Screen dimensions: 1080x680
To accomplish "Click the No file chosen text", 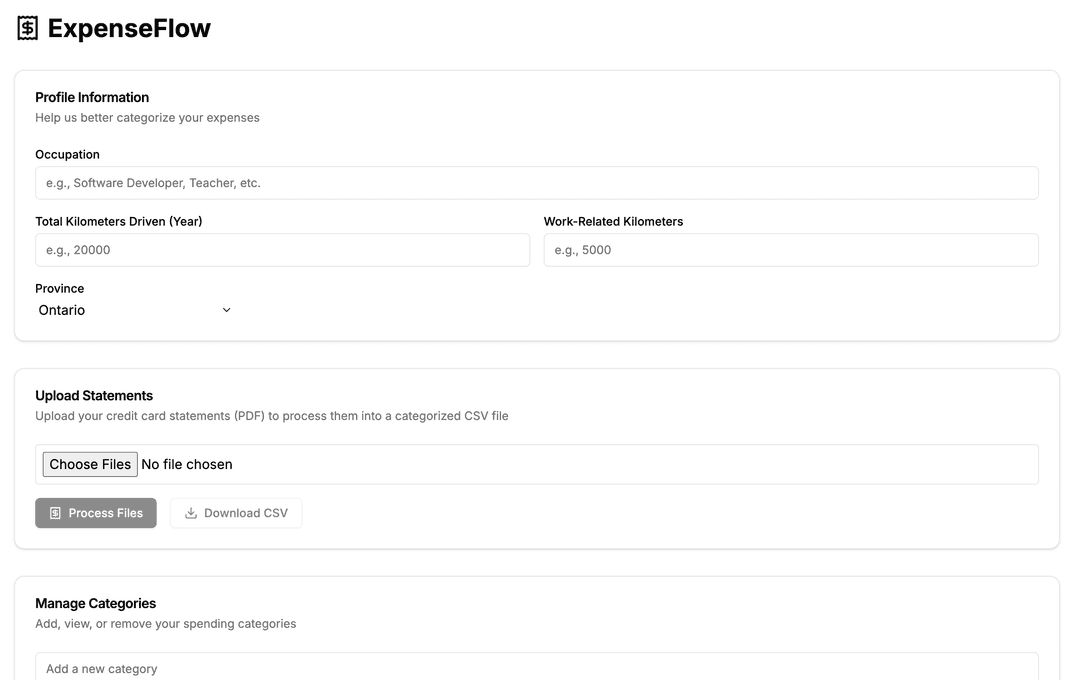I will (x=187, y=464).
